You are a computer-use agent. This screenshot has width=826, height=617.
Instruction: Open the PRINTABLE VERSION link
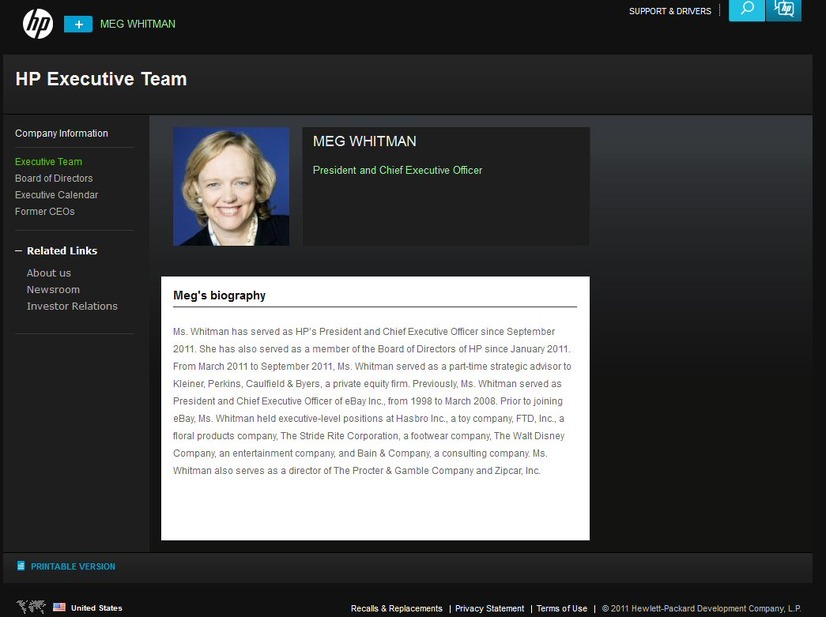point(73,566)
